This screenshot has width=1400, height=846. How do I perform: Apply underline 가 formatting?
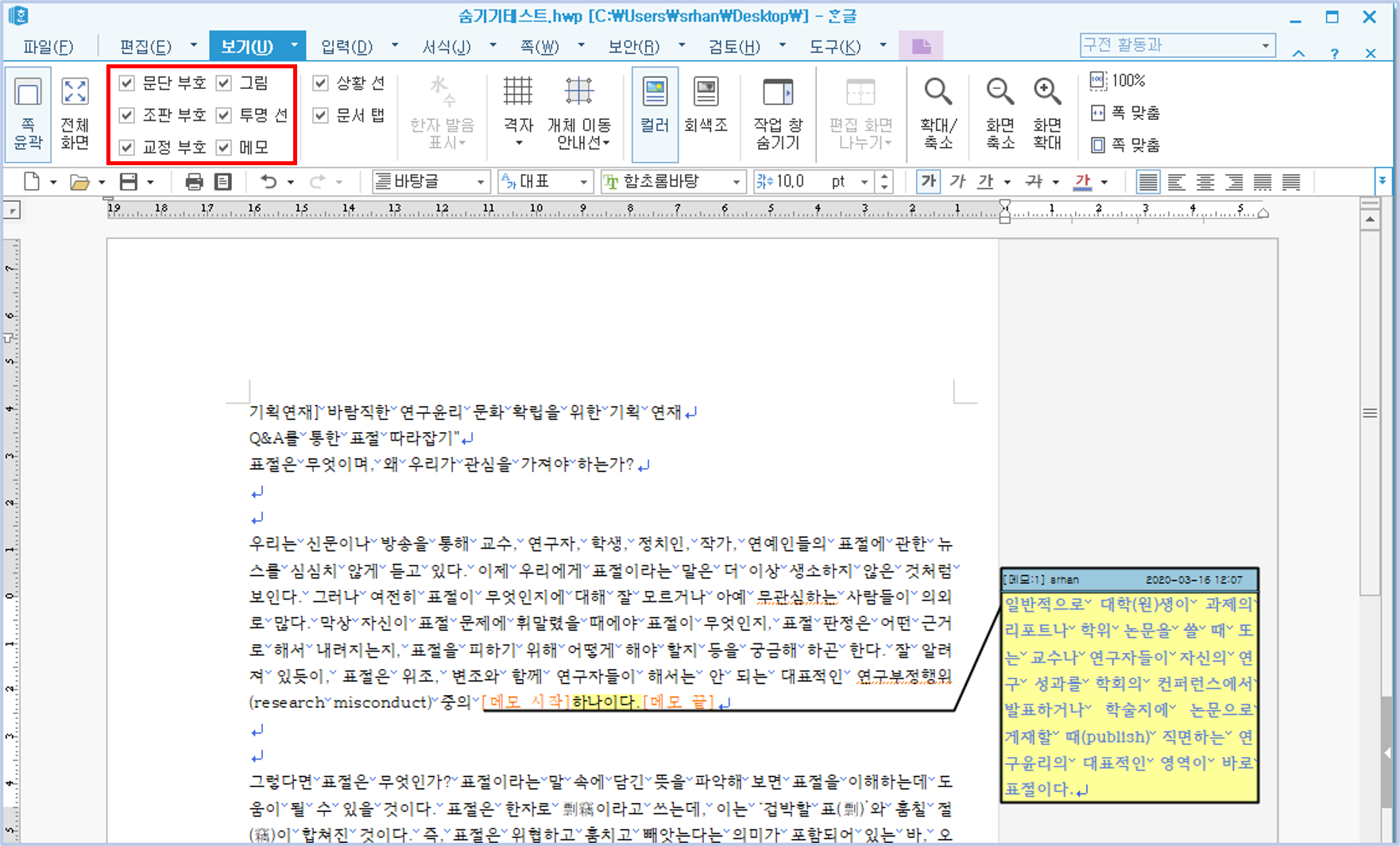point(986,182)
